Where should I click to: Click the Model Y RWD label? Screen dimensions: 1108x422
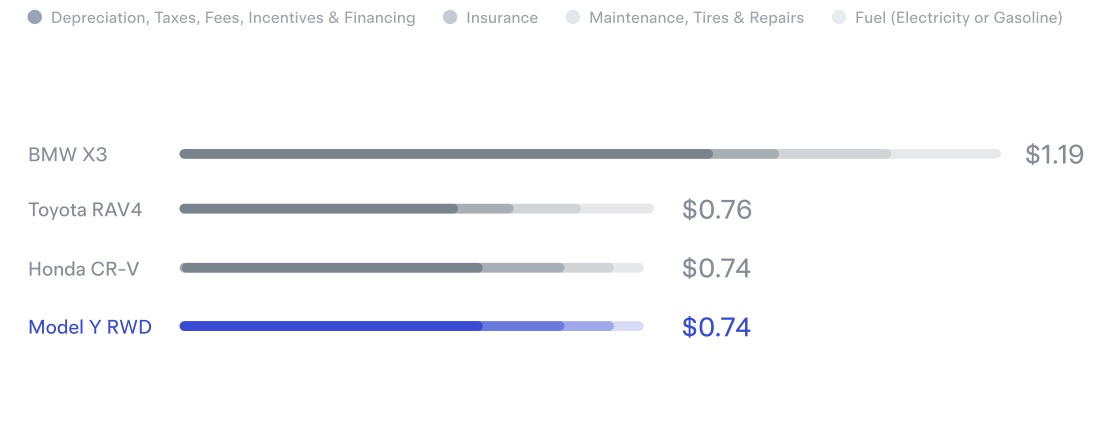click(x=90, y=327)
